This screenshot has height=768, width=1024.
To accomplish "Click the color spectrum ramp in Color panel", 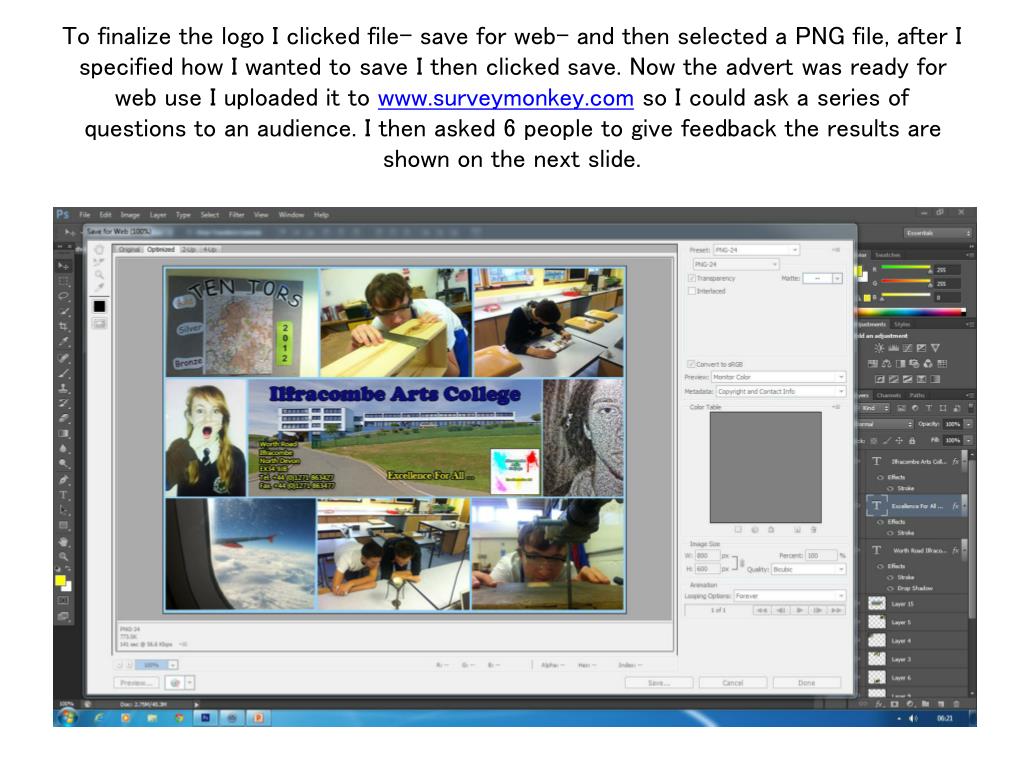I will 913,312.
